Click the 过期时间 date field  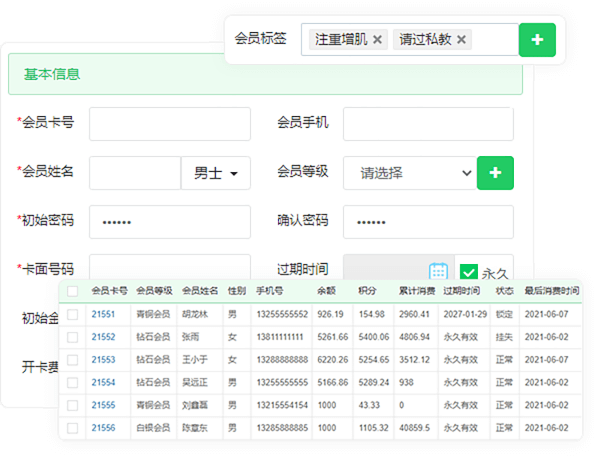[x=399, y=267]
